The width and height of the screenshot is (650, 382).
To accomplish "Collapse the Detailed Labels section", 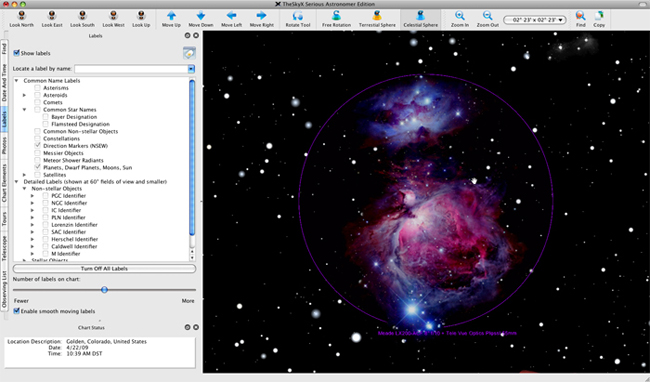I will (17, 182).
